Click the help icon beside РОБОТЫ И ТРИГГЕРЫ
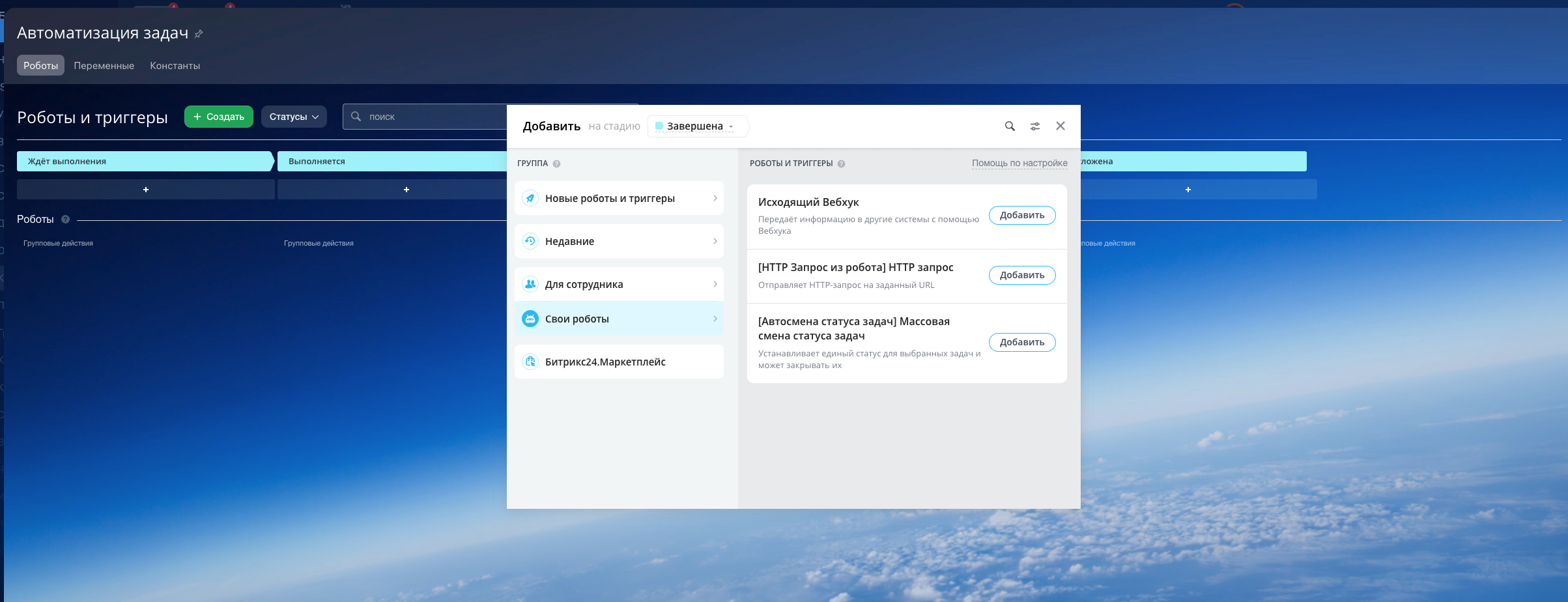The height and width of the screenshot is (602, 1568). coord(841,164)
